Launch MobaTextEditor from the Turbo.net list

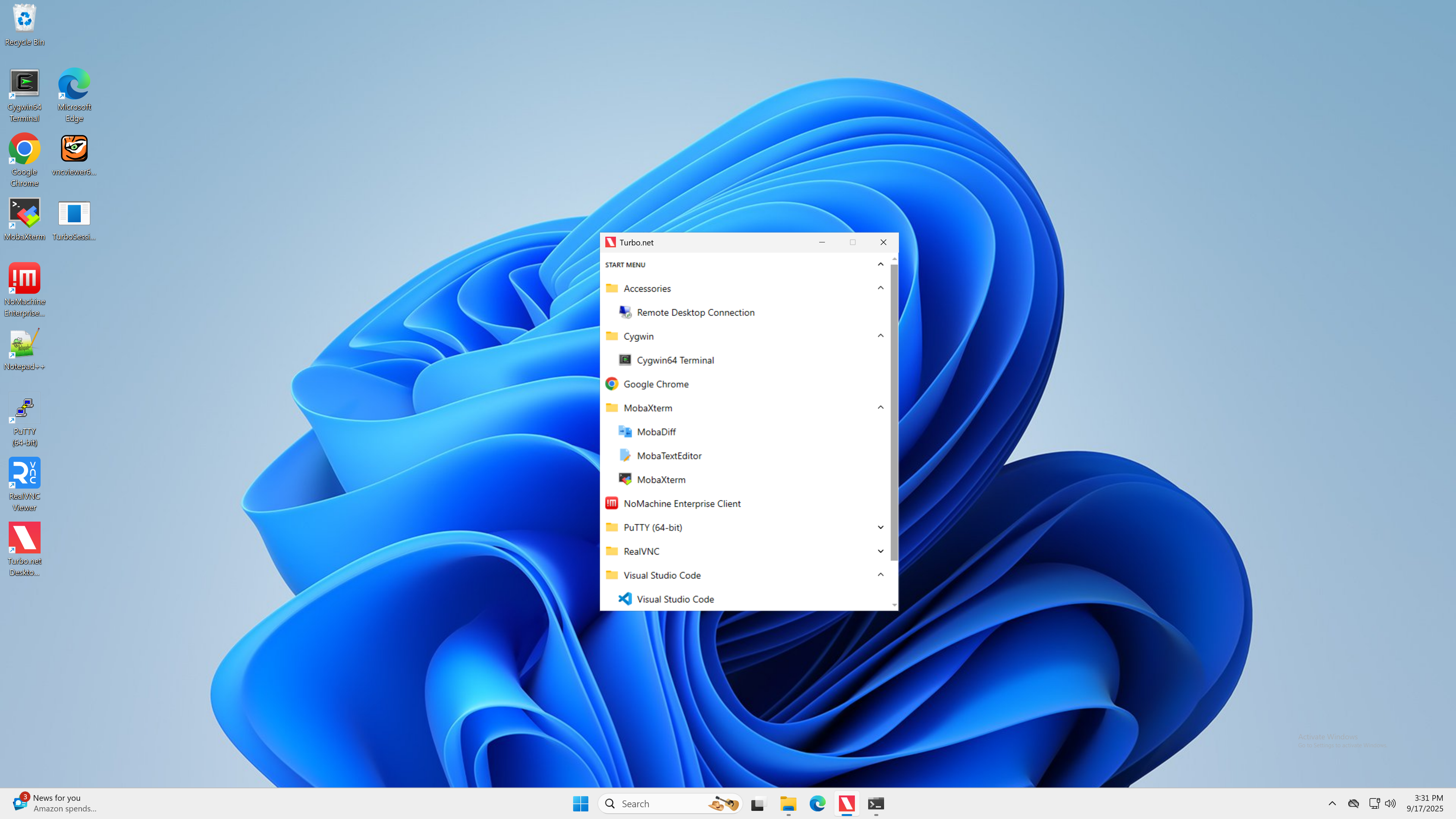(745, 456)
